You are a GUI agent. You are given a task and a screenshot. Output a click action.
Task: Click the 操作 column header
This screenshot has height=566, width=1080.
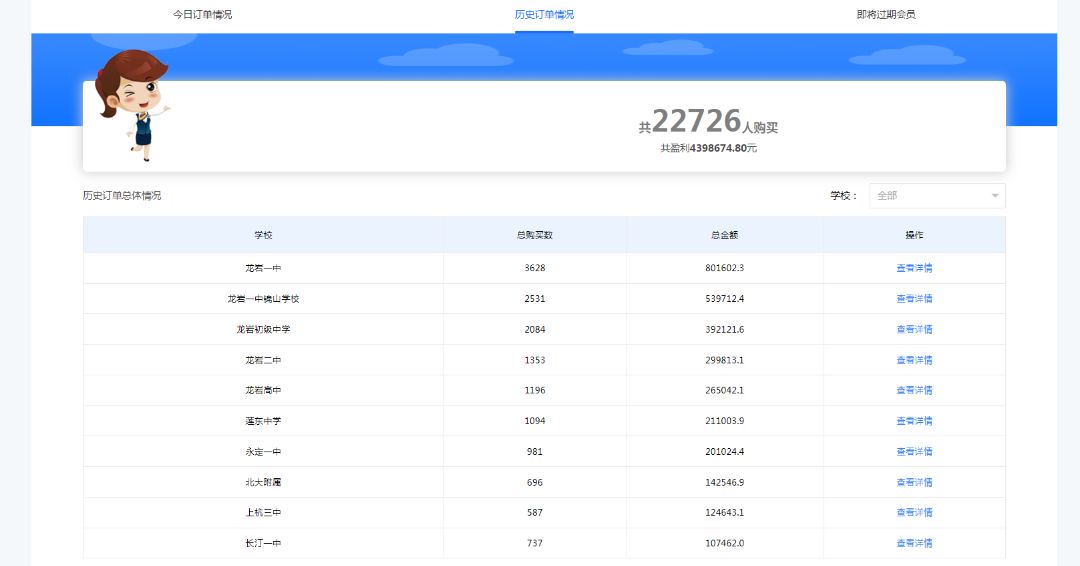pos(914,235)
